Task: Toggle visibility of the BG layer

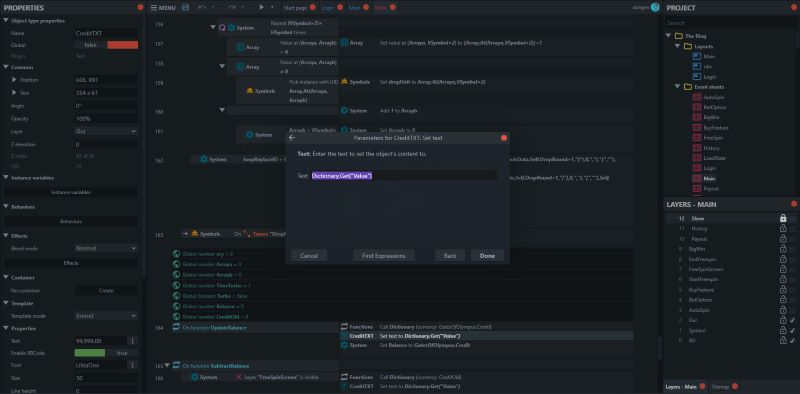Action: 792,340
